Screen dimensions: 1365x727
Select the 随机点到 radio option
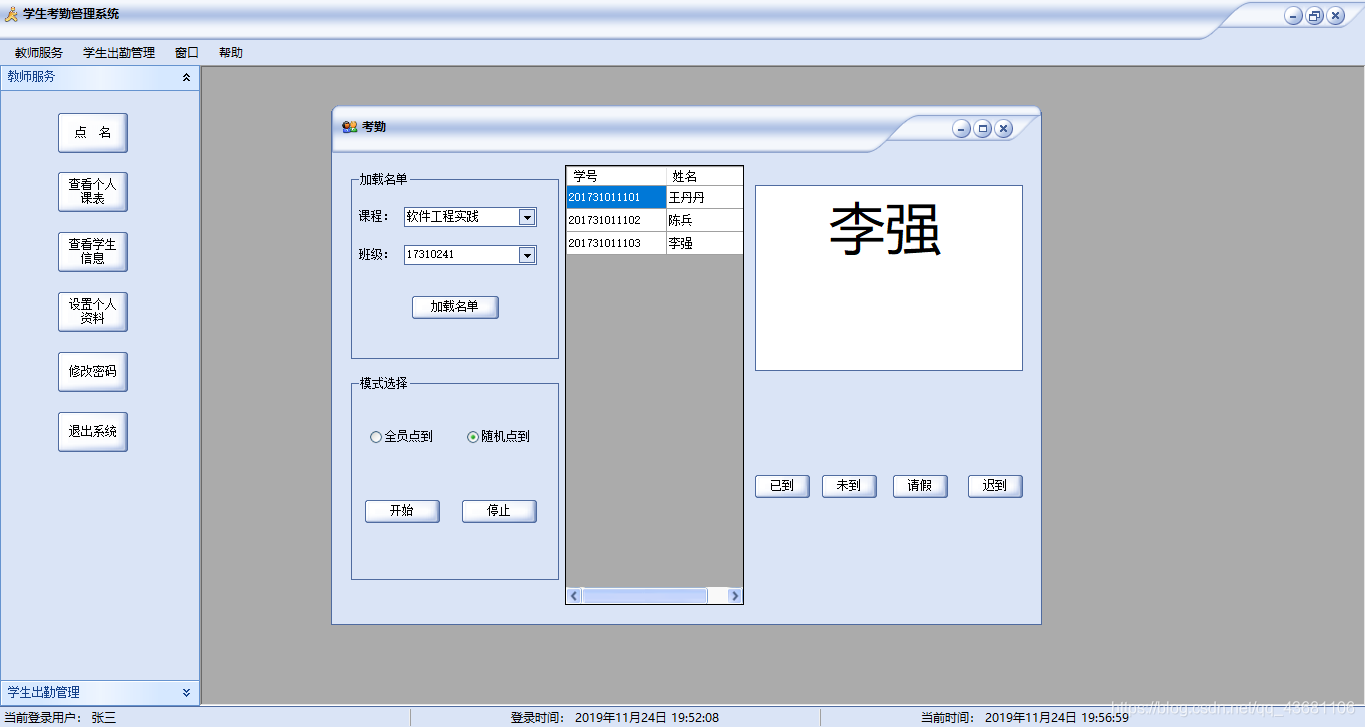point(498,437)
